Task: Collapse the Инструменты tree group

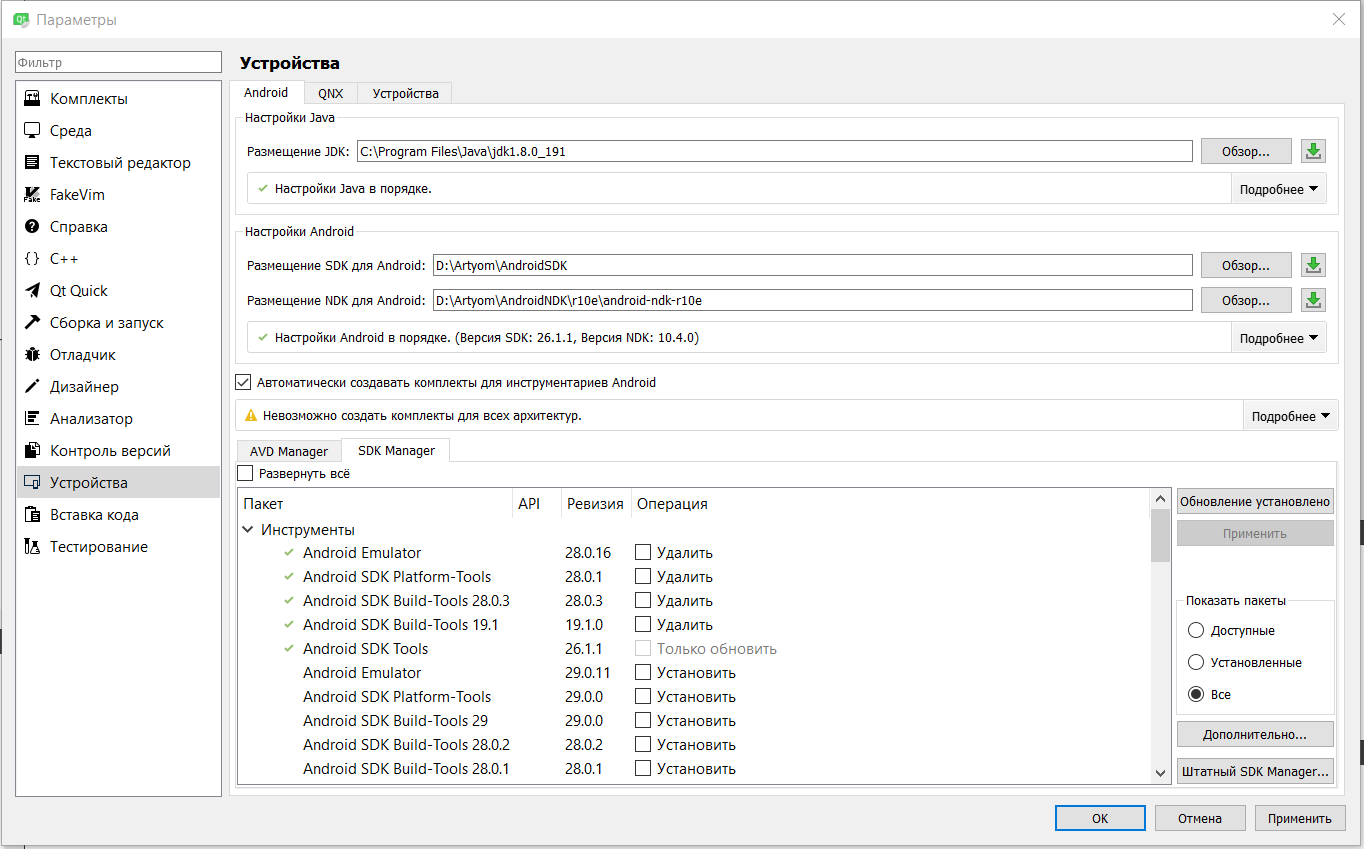Action: [x=248, y=530]
